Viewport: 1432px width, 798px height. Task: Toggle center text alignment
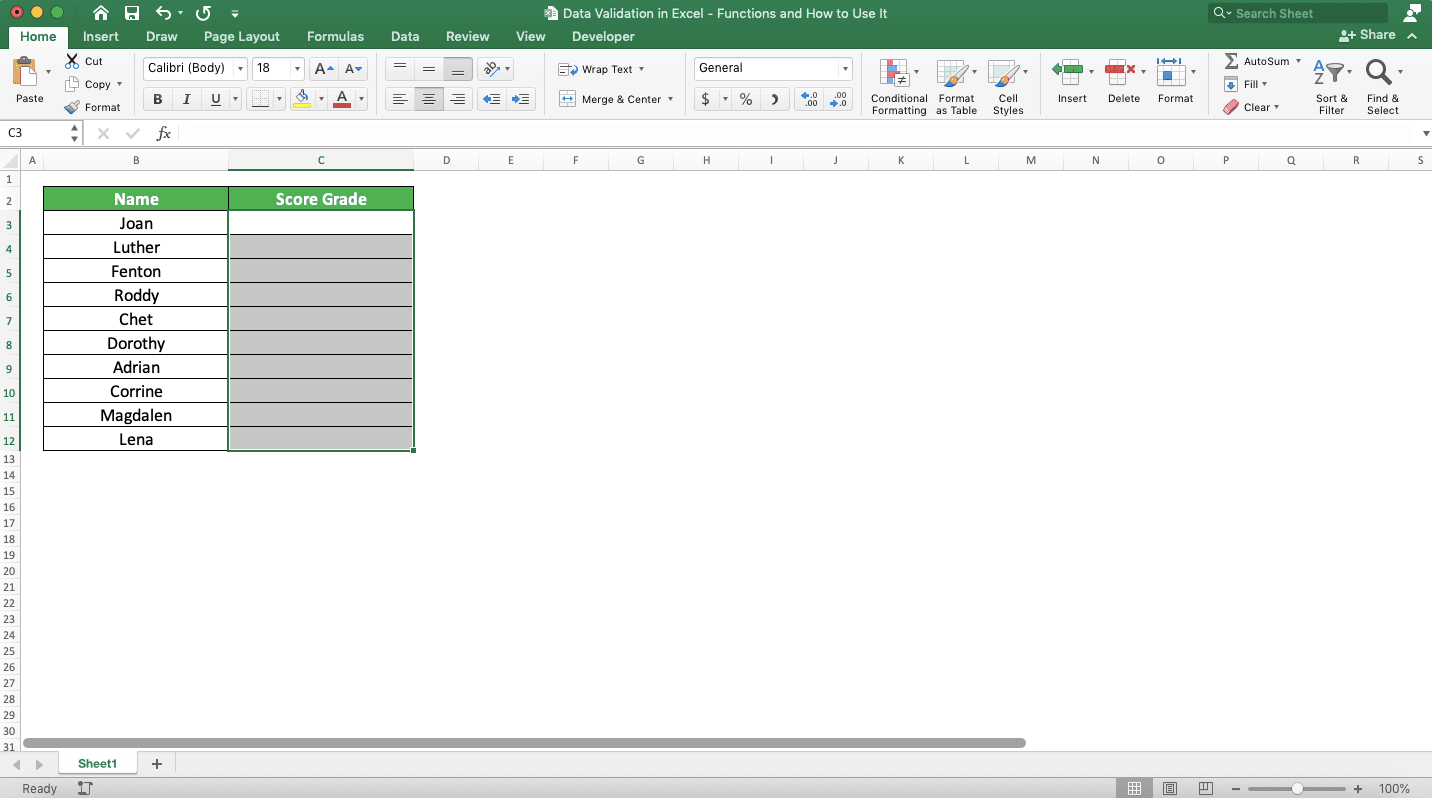[x=429, y=99]
